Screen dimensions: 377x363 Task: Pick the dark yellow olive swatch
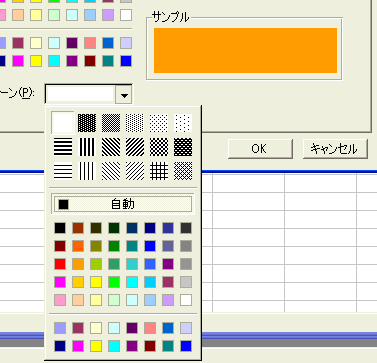[96, 246]
